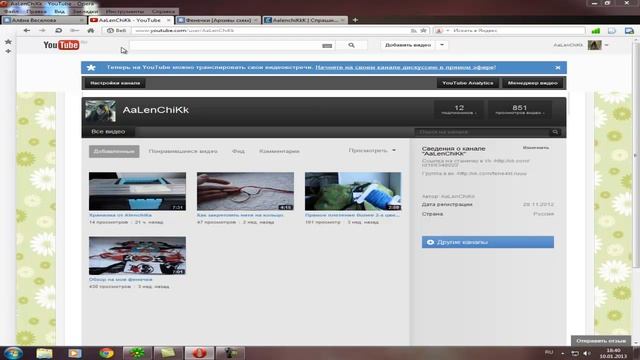Bookmark the page using the address bar star

coord(424,31)
